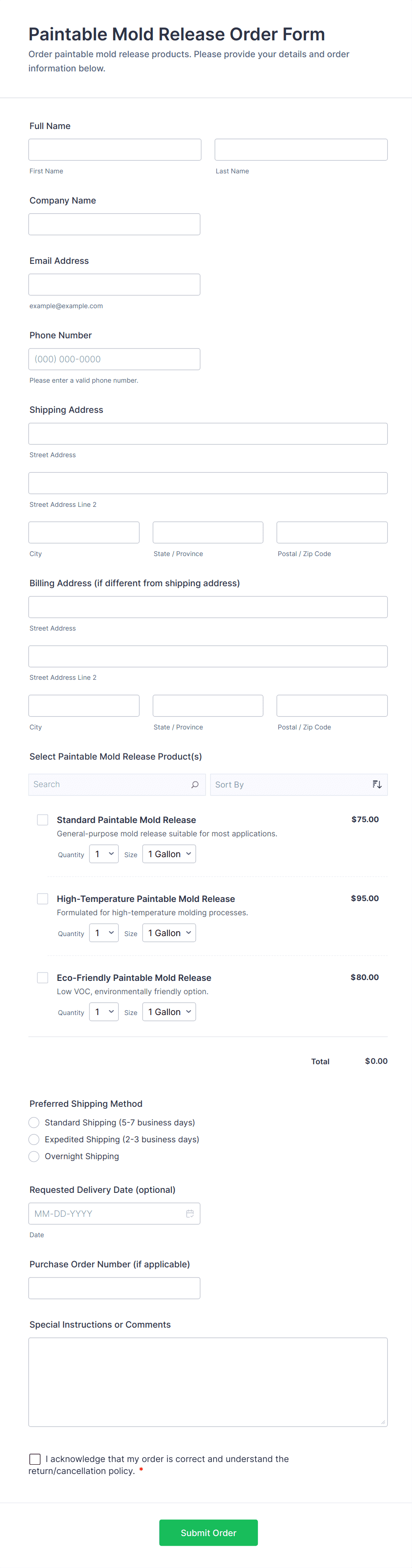Check the Standard Paintable Mold Release product
Screen dimensions: 412x1568
(x=43, y=820)
